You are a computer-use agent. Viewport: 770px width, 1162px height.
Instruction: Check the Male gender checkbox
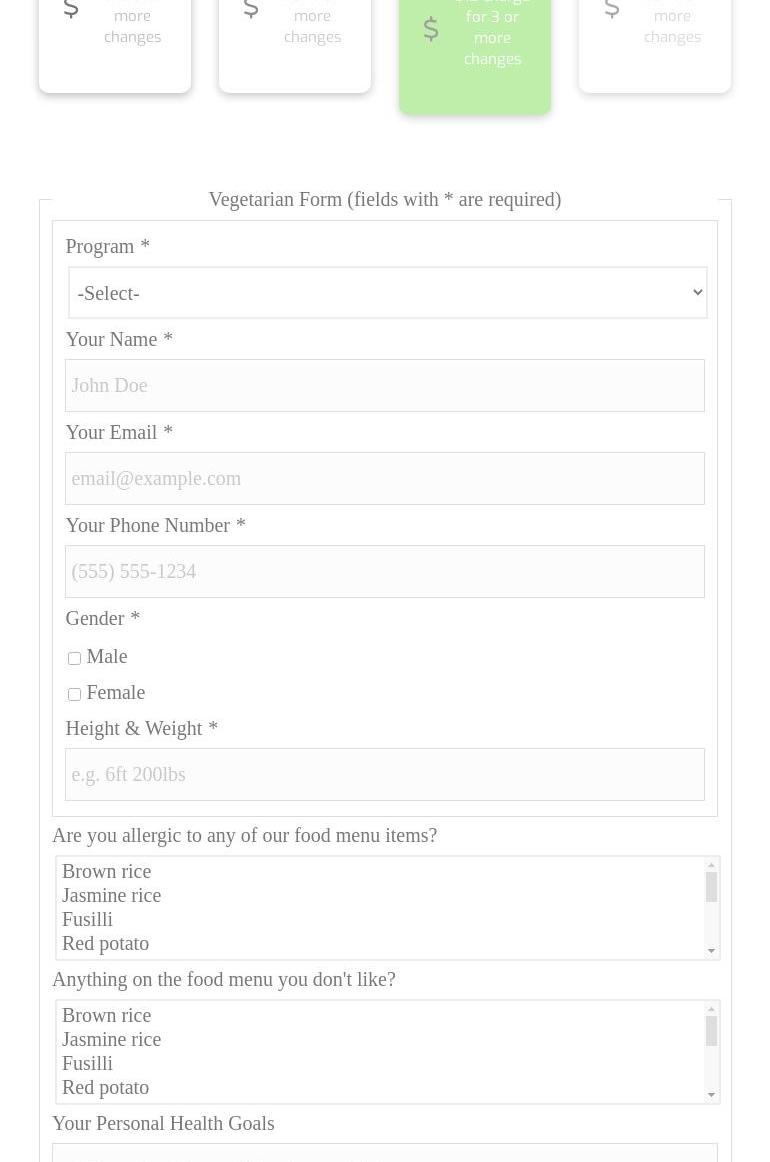click(x=74, y=658)
